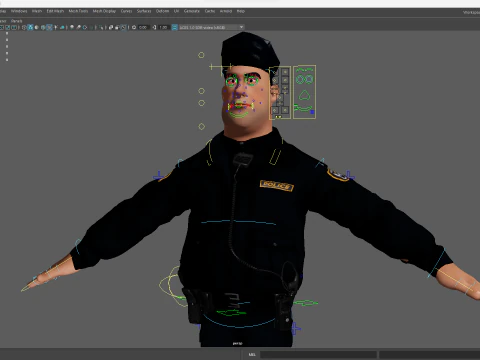Open the Mesh Tools menu
Viewport: 480px width, 360px height.
point(78,11)
